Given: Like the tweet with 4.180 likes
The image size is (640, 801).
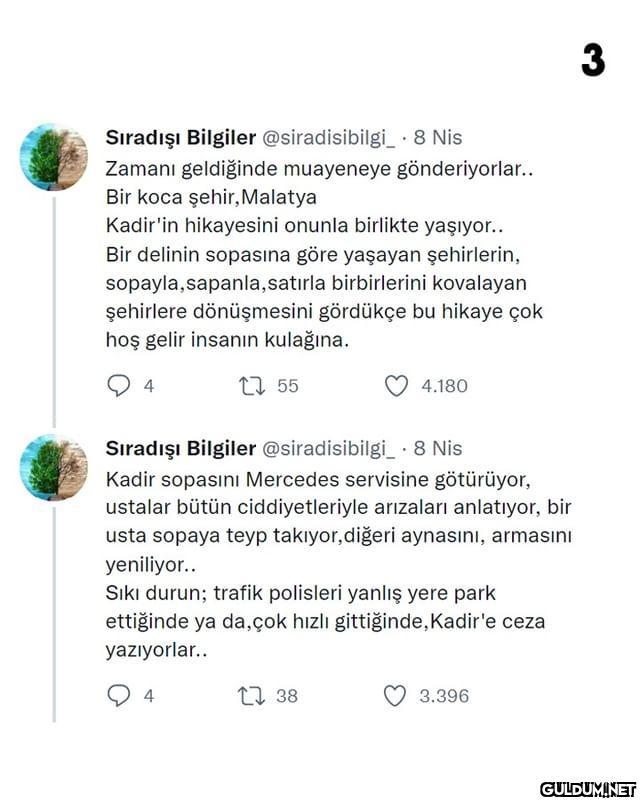Looking at the screenshot, I should coord(396,385).
